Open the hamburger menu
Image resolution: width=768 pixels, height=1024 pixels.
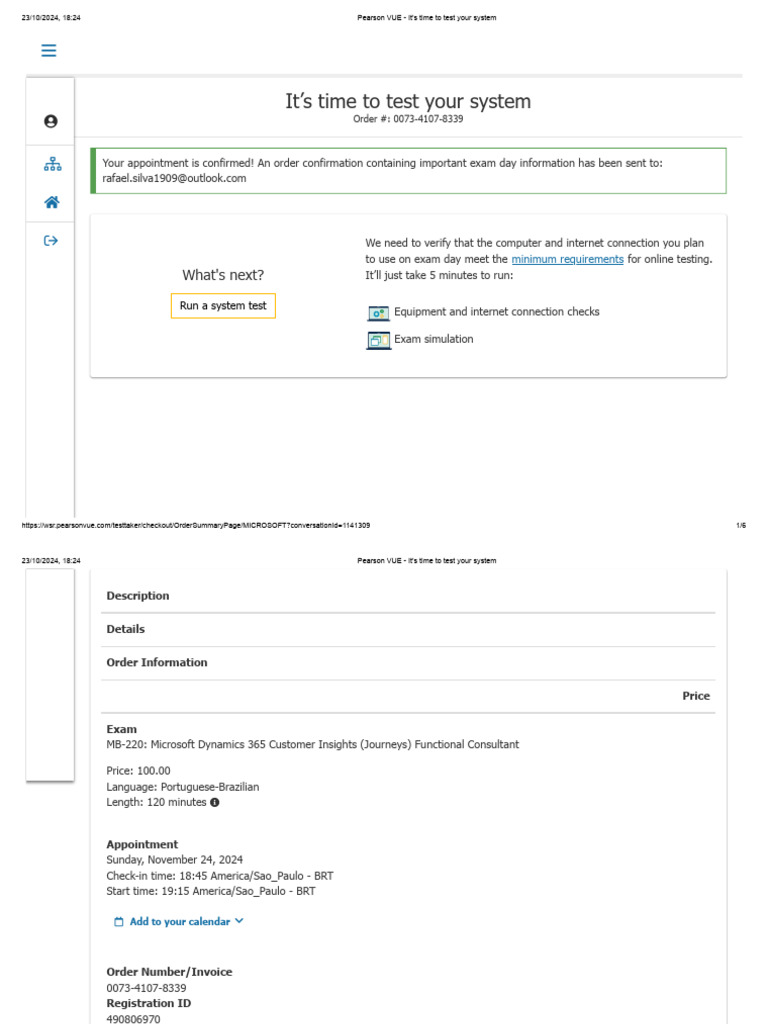coord(48,51)
